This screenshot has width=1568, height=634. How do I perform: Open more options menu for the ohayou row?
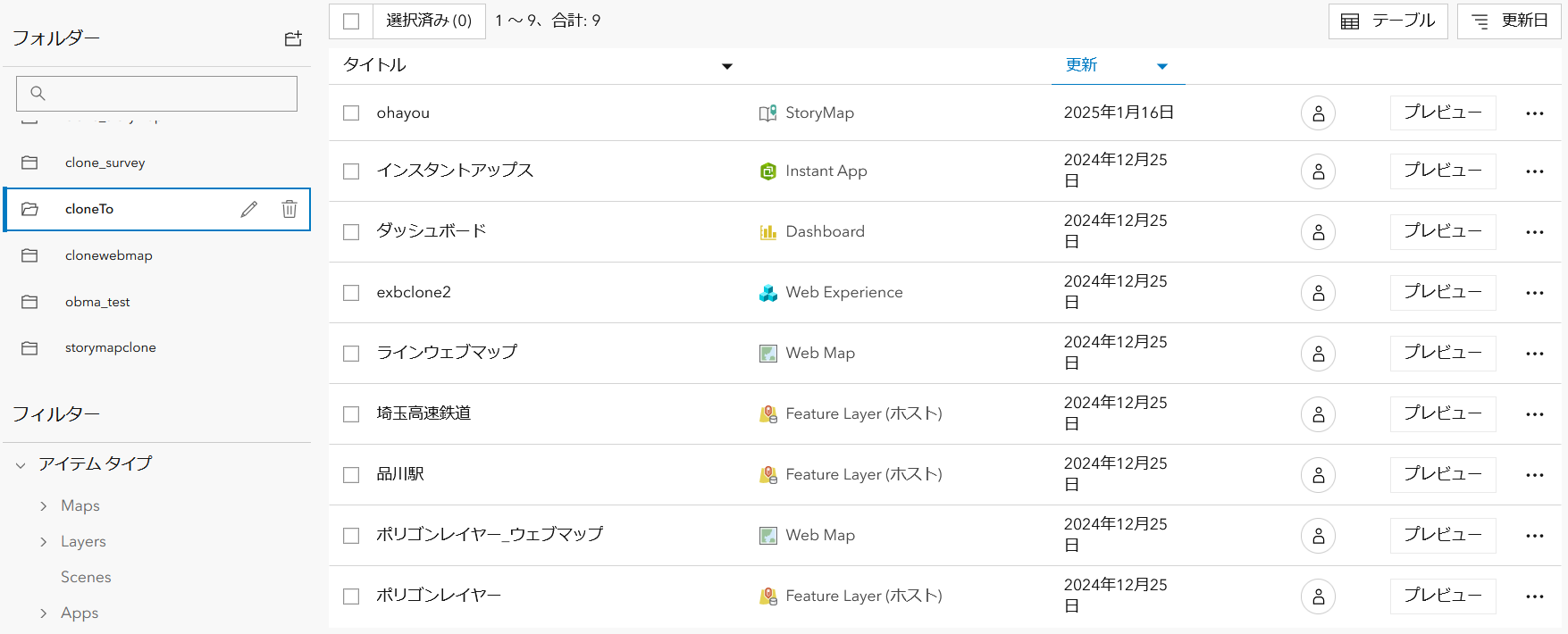click(1535, 113)
